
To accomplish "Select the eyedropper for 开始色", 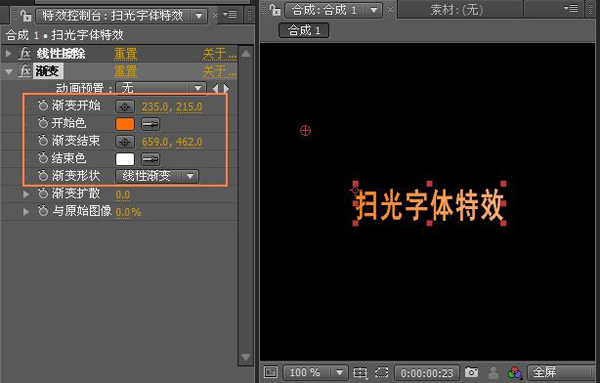I will (x=150, y=124).
